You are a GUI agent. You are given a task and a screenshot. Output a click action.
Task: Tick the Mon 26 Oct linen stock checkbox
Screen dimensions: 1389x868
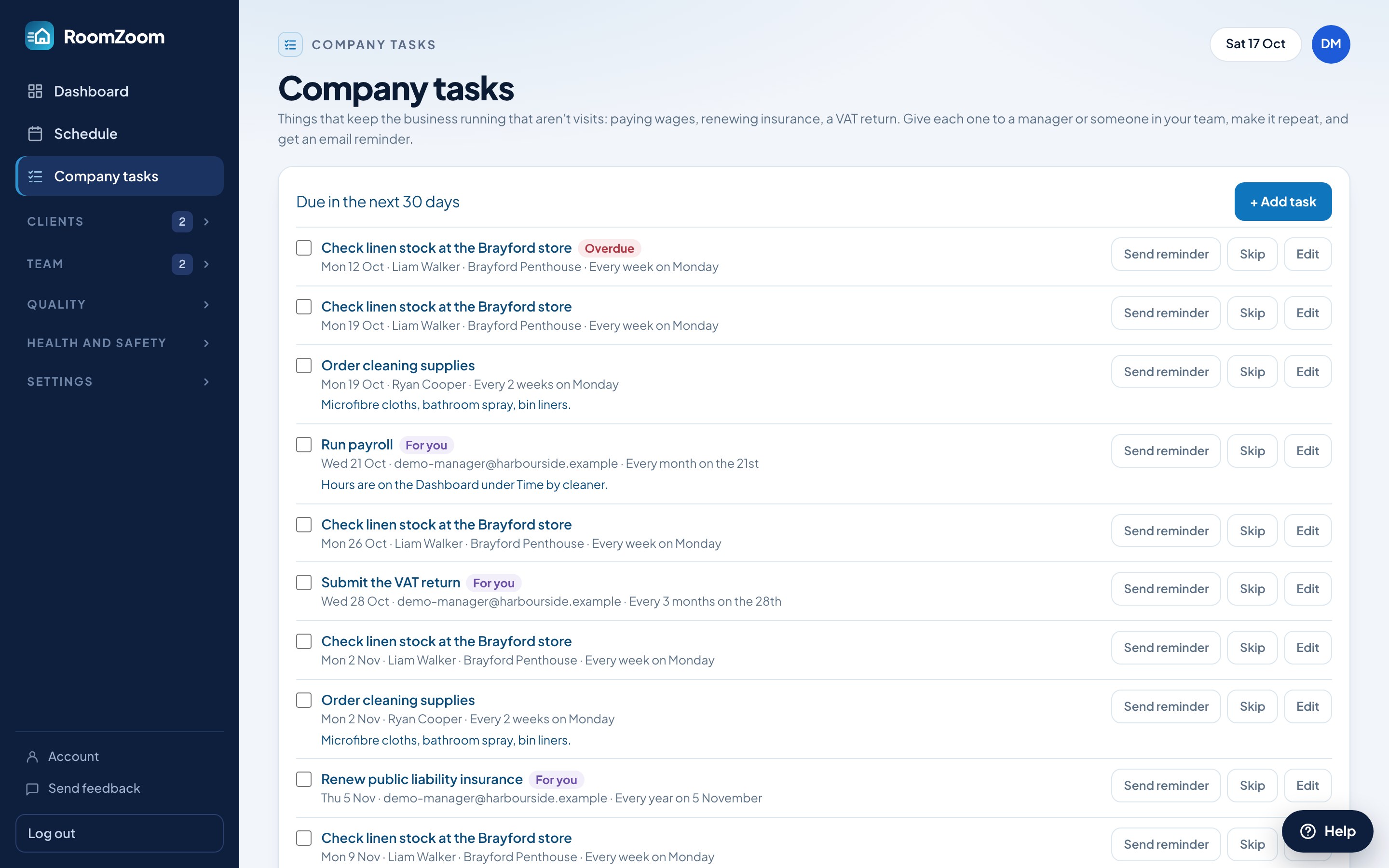pyautogui.click(x=304, y=525)
